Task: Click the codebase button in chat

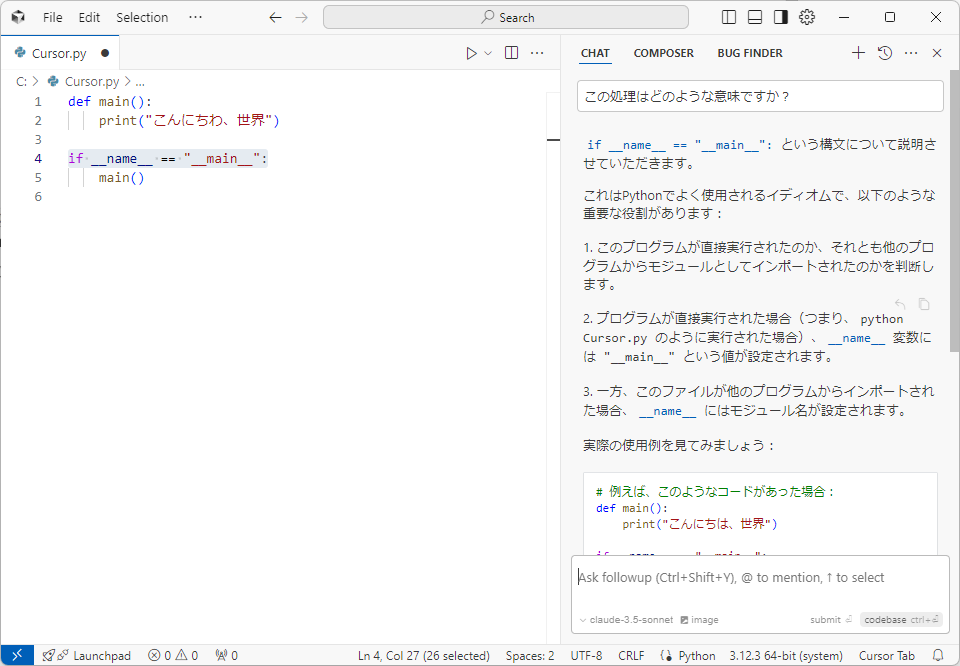Action: pos(901,620)
